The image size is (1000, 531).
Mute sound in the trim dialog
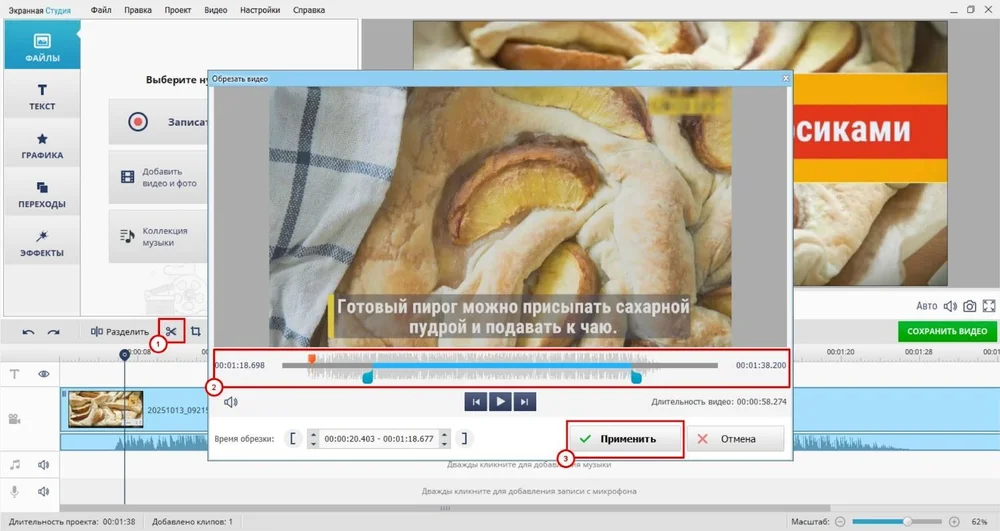click(230, 402)
